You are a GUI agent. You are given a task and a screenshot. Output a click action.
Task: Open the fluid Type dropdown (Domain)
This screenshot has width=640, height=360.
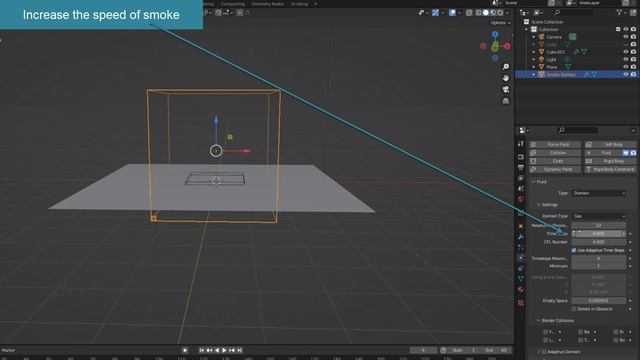coord(599,193)
